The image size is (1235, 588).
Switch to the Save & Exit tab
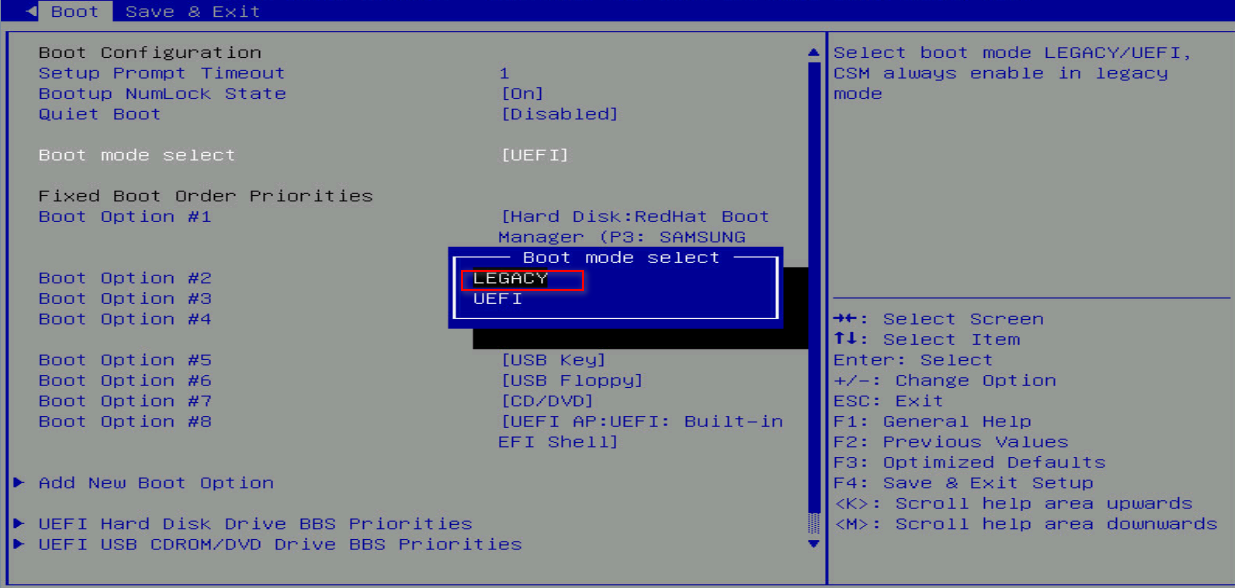pos(193,12)
